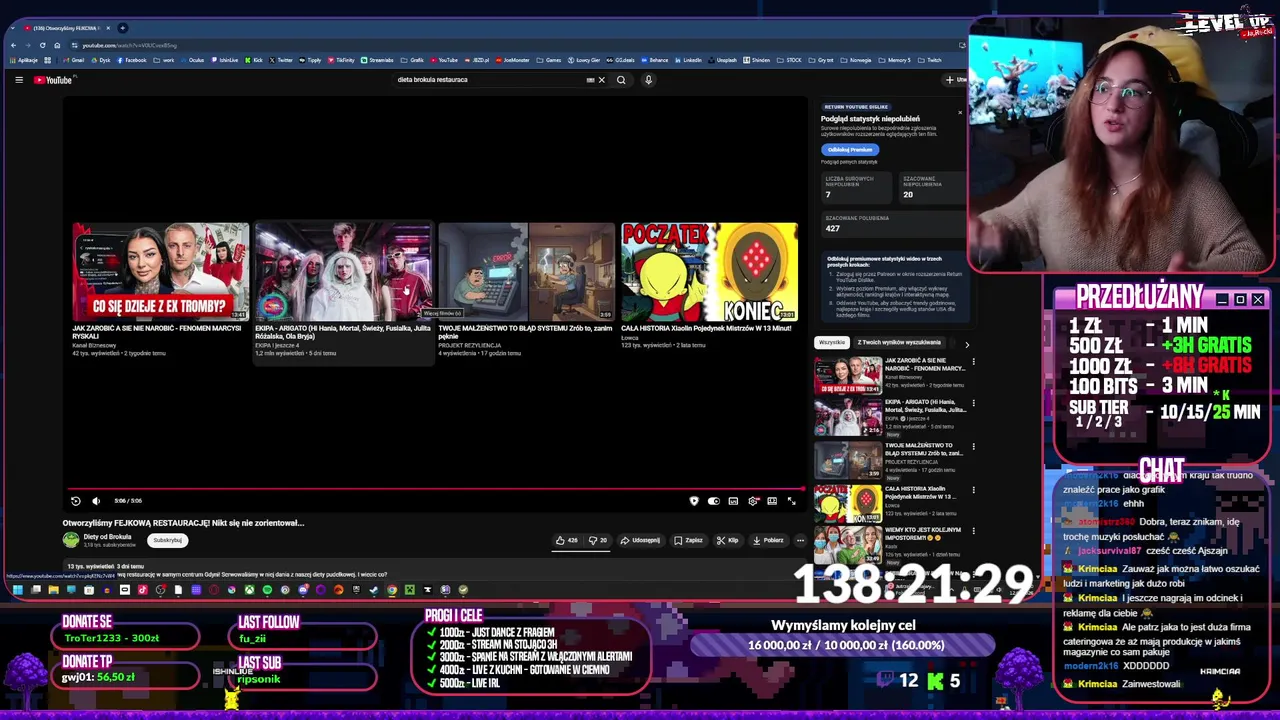1280x720 pixels.
Task: Open Diety od Brokuła channel avatar
Action: pos(71,540)
